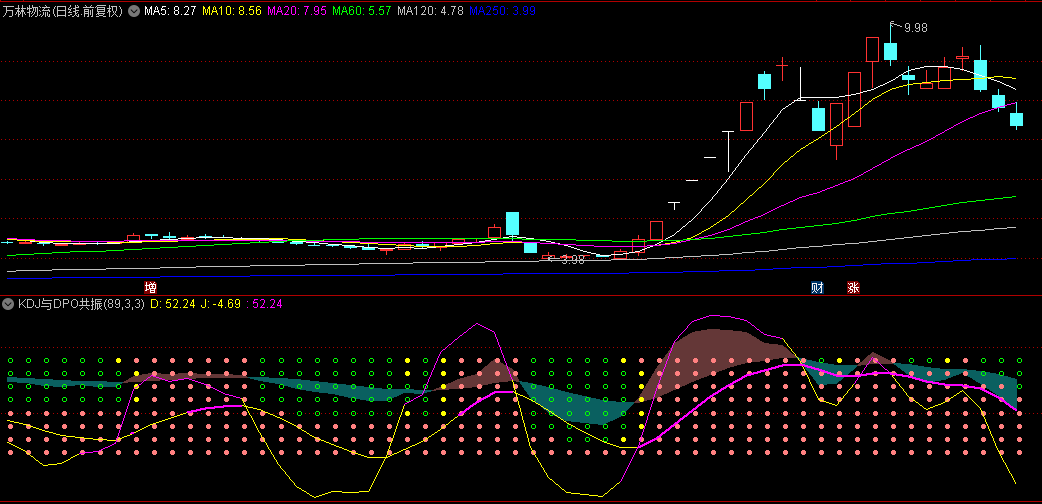Click the 涨 limit-up marker icon

pos(853,288)
